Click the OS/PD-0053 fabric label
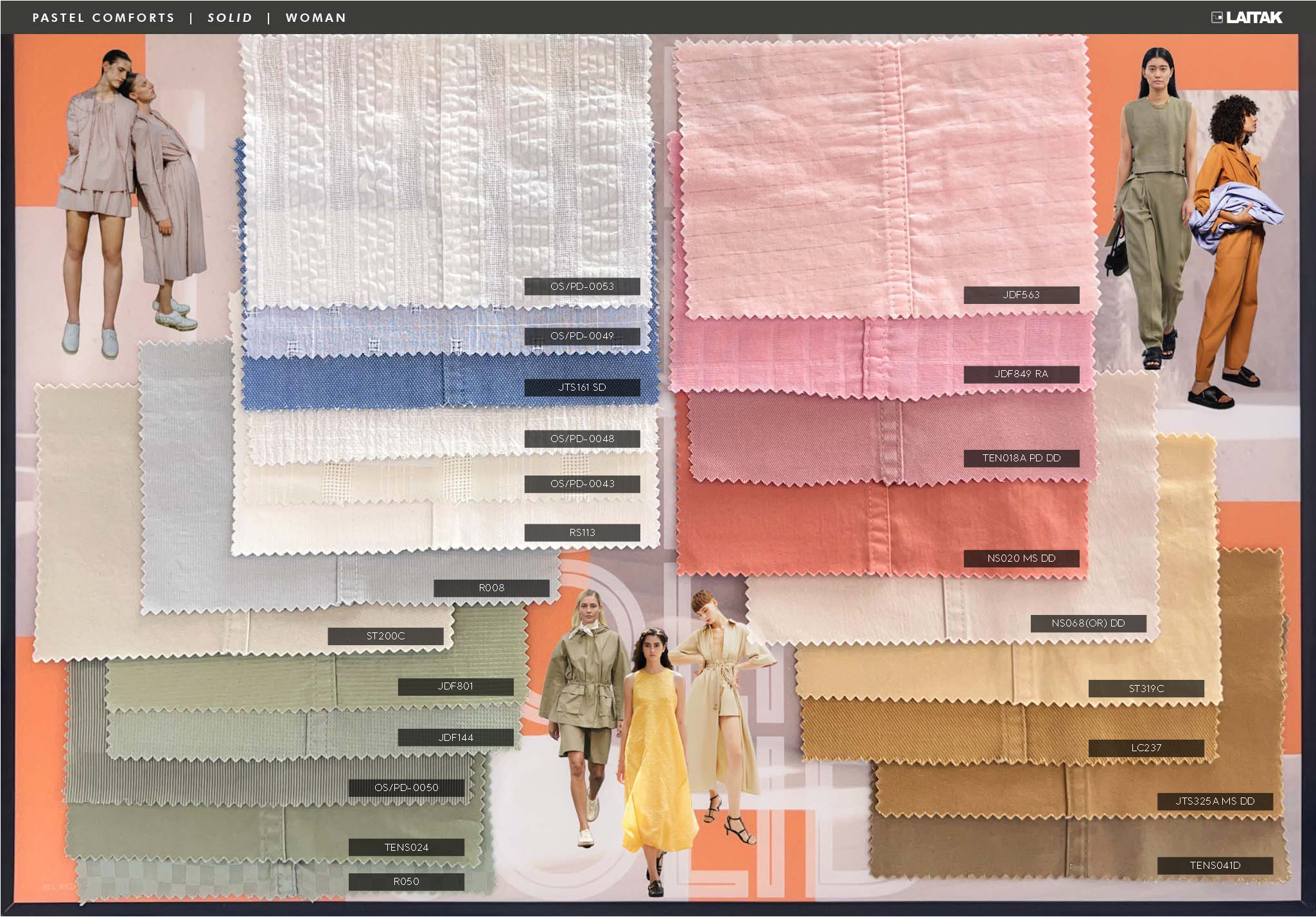 pyautogui.click(x=582, y=287)
